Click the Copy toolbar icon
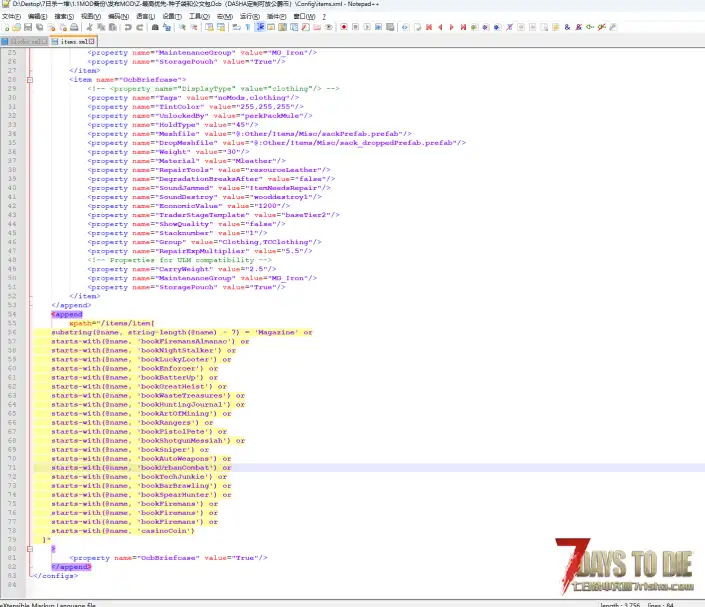The height and width of the screenshot is (607, 705). 101,27
